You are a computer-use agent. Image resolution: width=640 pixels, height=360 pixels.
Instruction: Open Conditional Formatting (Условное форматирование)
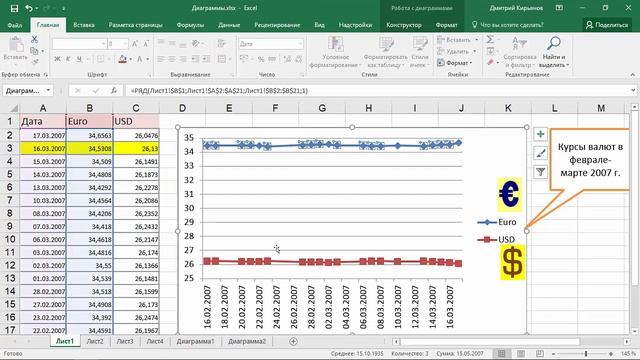point(336,52)
